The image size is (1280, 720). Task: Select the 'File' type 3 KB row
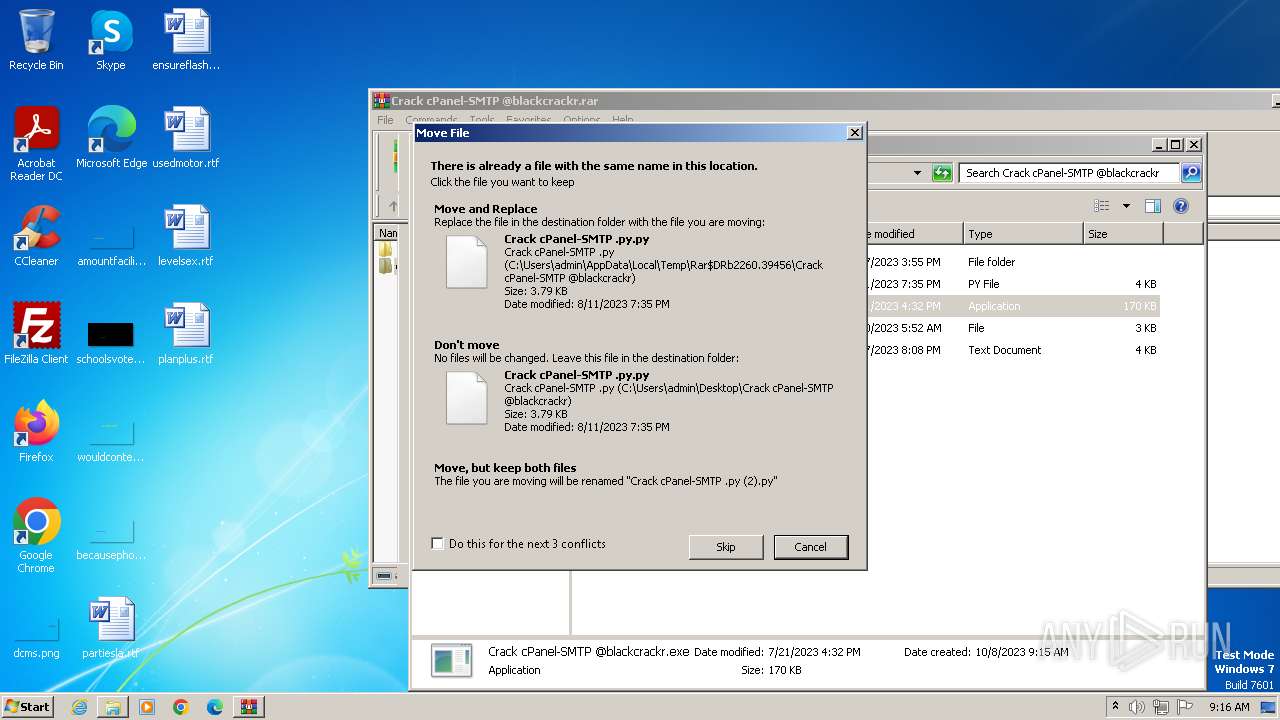point(1012,328)
